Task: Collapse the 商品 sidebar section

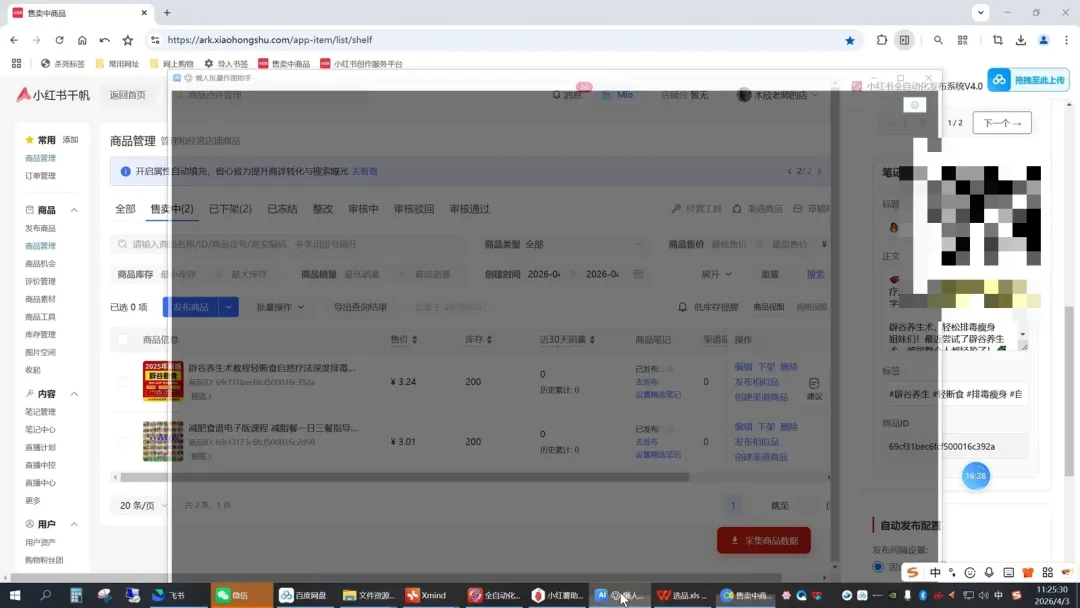Action: pyautogui.click(x=74, y=210)
